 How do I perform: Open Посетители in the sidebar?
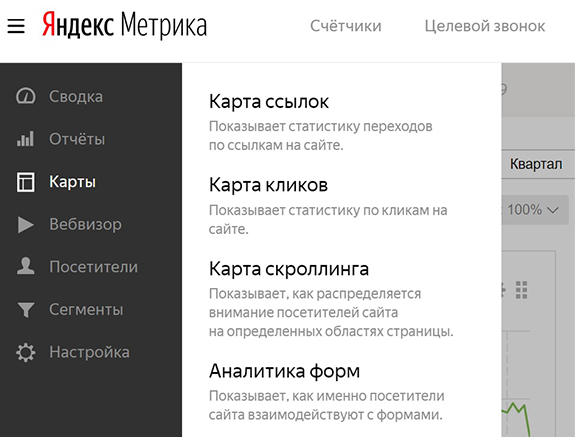tap(94, 267)
